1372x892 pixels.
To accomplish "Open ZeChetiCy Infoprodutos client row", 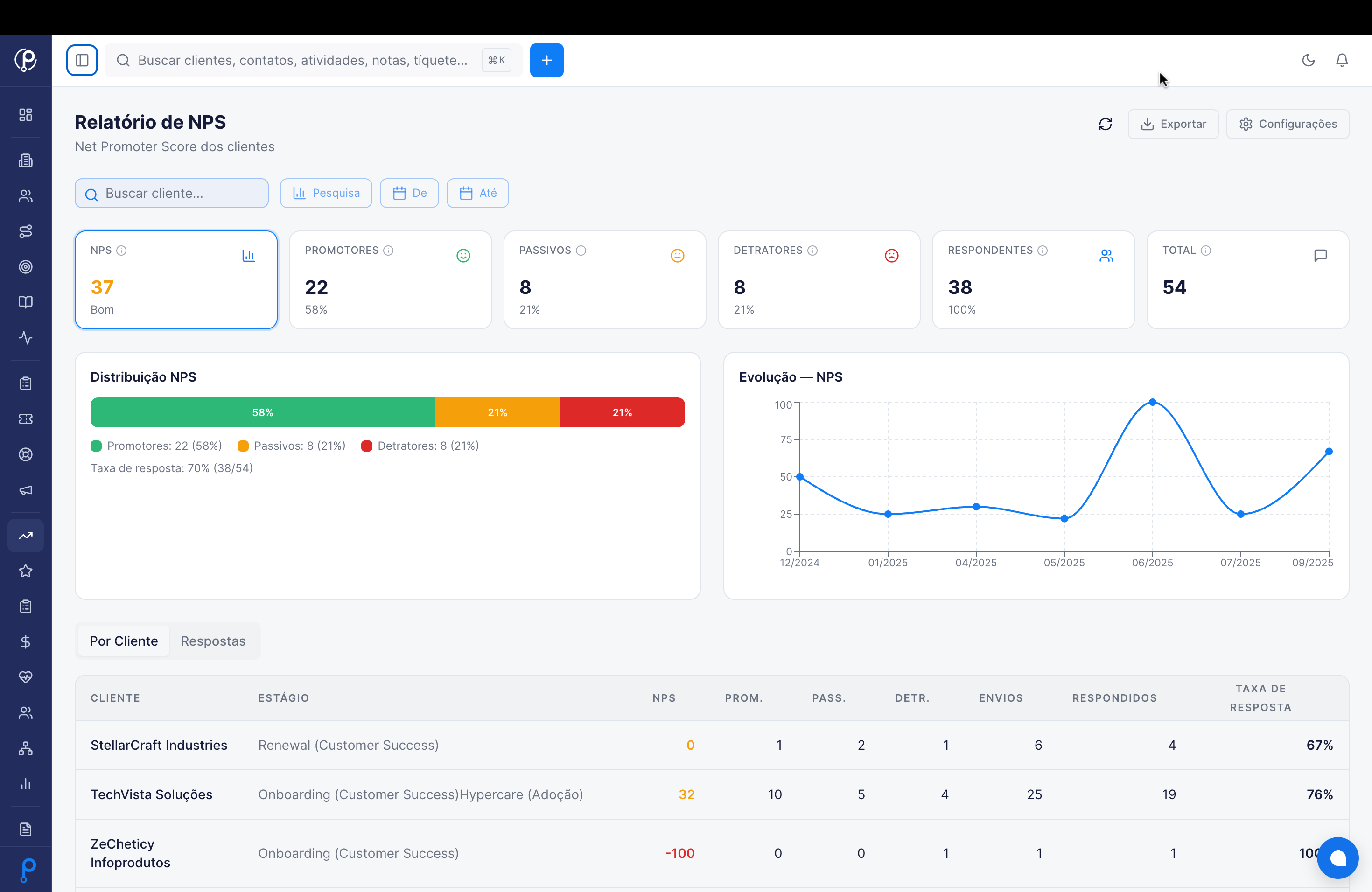I will pyautogui.click(x=712, y=853).
